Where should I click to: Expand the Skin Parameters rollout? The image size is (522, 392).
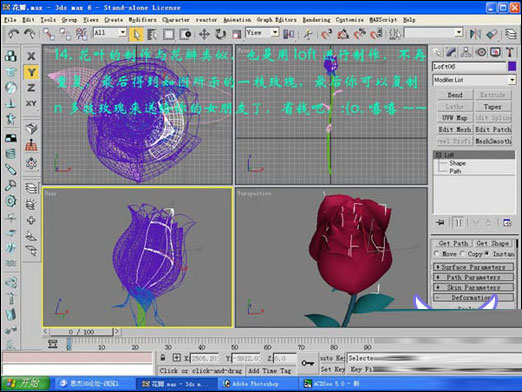pyautogui.click(x=473, y=287)
